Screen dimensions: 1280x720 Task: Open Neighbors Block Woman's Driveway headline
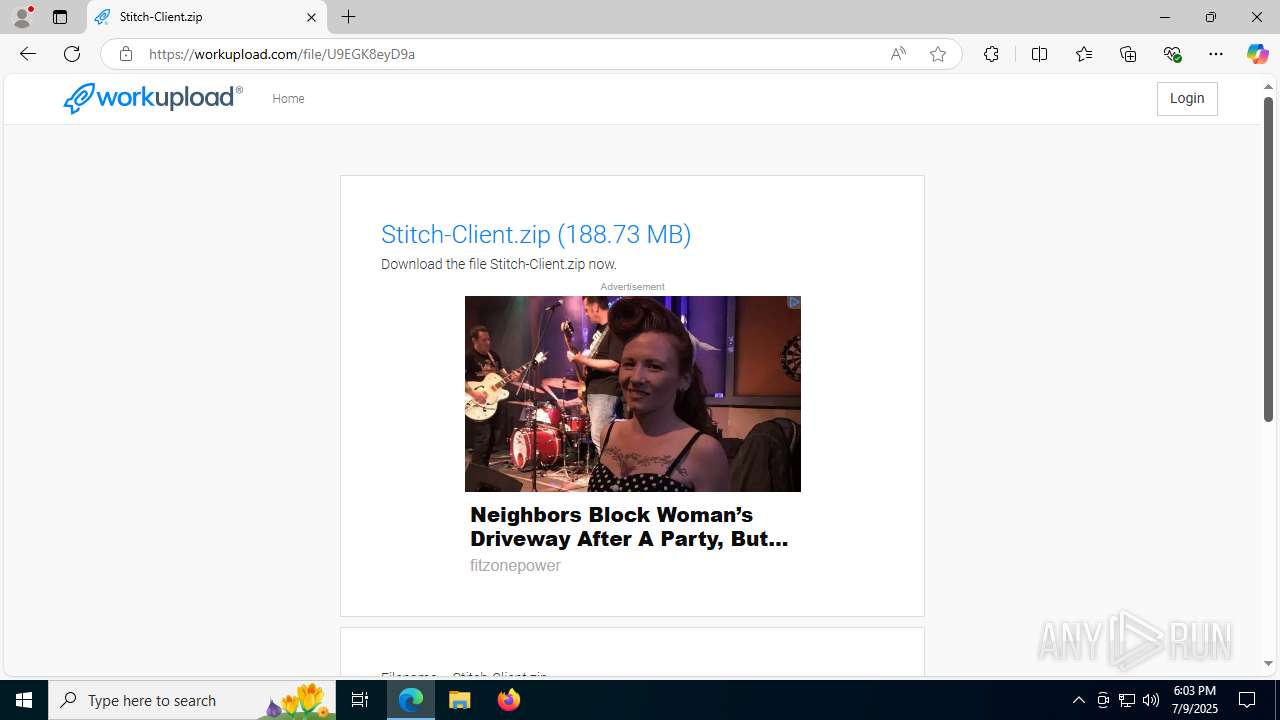pos(629,527)
